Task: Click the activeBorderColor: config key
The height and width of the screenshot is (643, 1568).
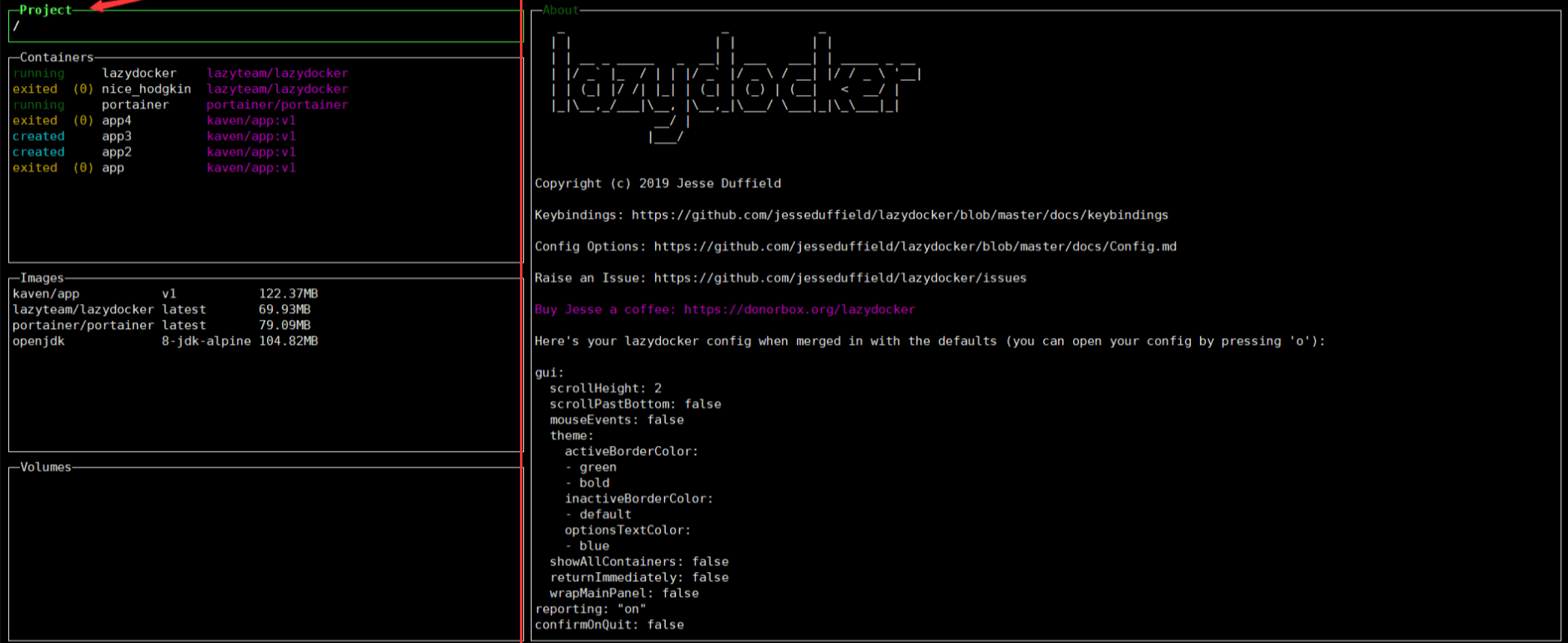Action: coord(632,452)
